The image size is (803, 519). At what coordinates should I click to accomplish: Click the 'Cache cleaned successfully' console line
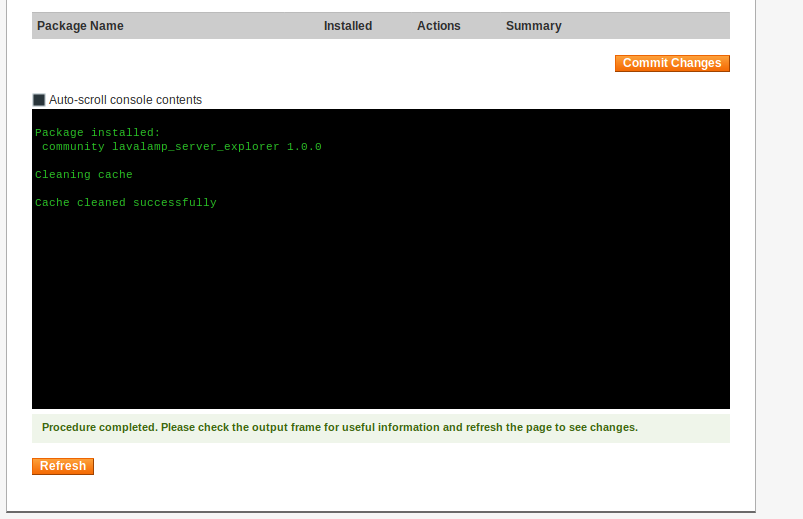(125, 202)
